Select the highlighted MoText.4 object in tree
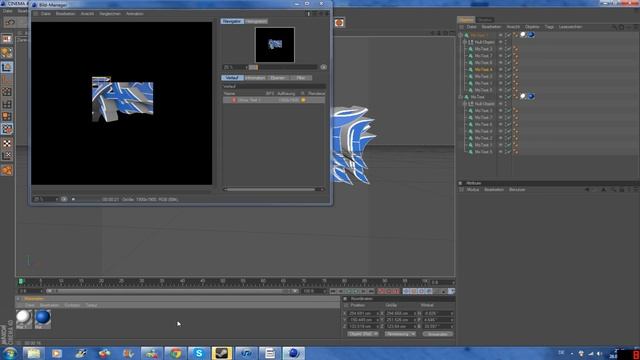Image resolution: width=640 pixels, height=360 pixels. (x=483, y=70)
